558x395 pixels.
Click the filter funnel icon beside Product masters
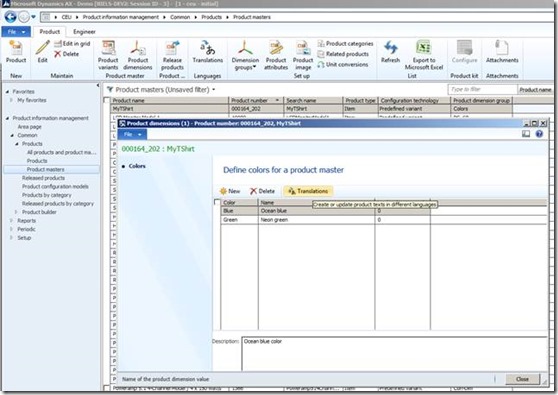(x=110, y=89)
